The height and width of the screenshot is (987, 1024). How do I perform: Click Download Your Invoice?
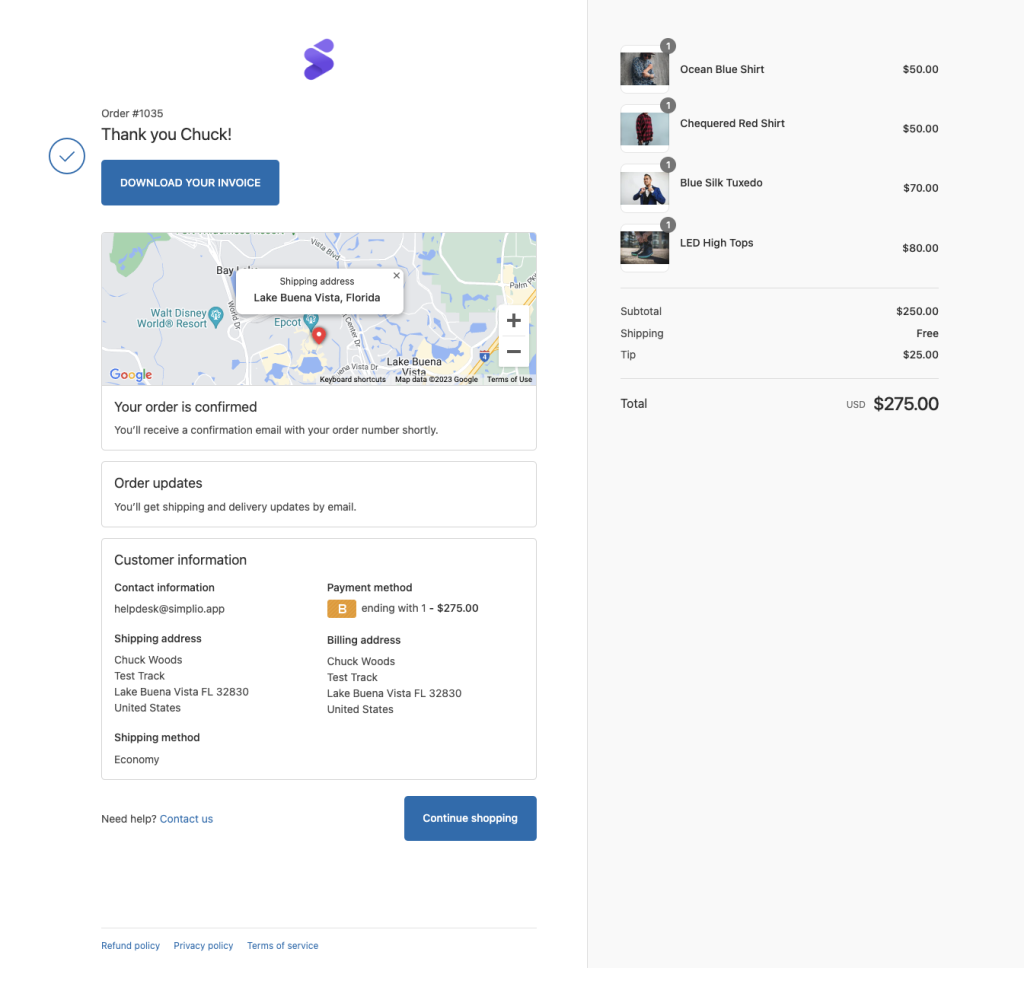(189, 182)
